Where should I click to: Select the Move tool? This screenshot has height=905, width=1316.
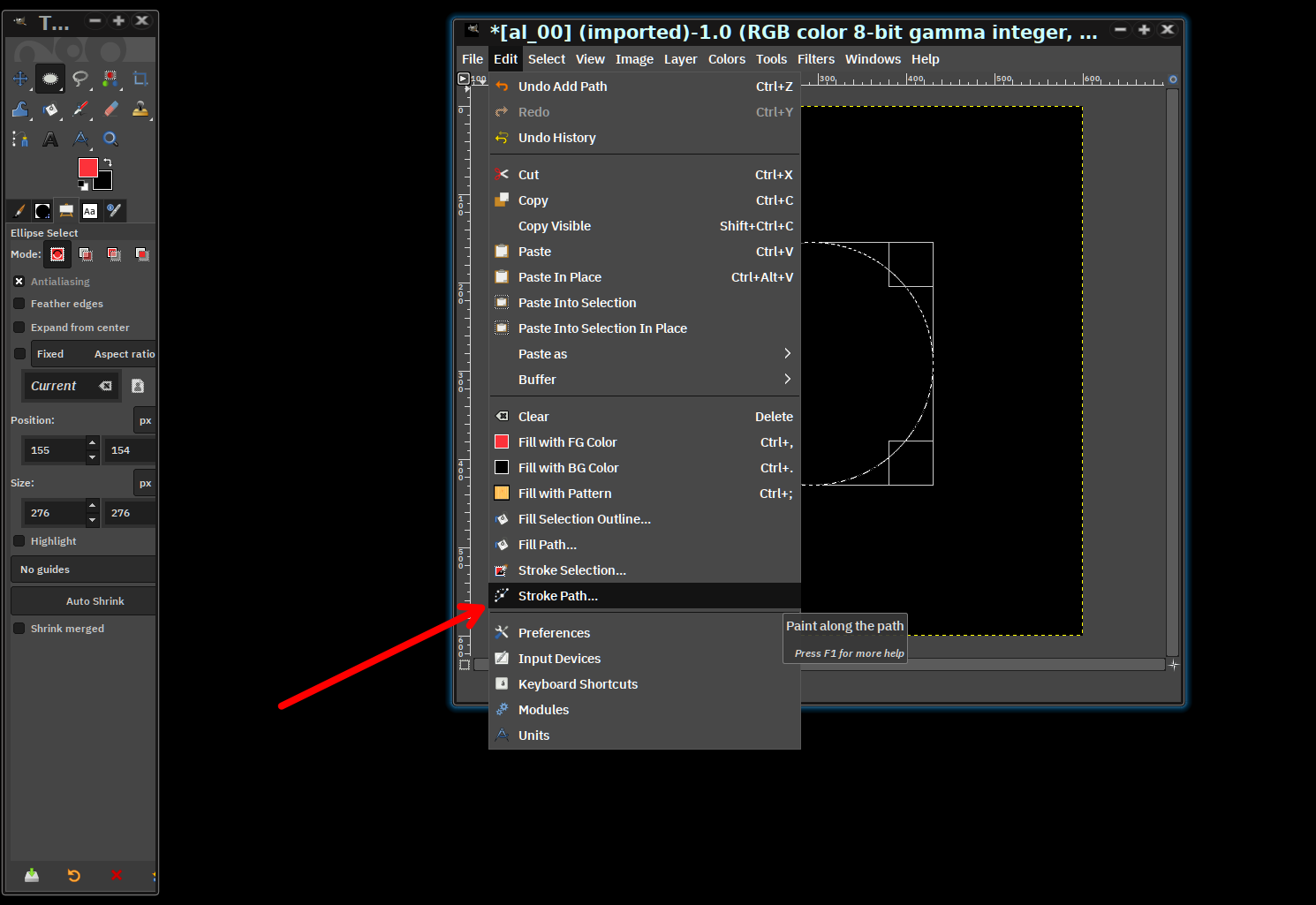(x=20, y=79)
